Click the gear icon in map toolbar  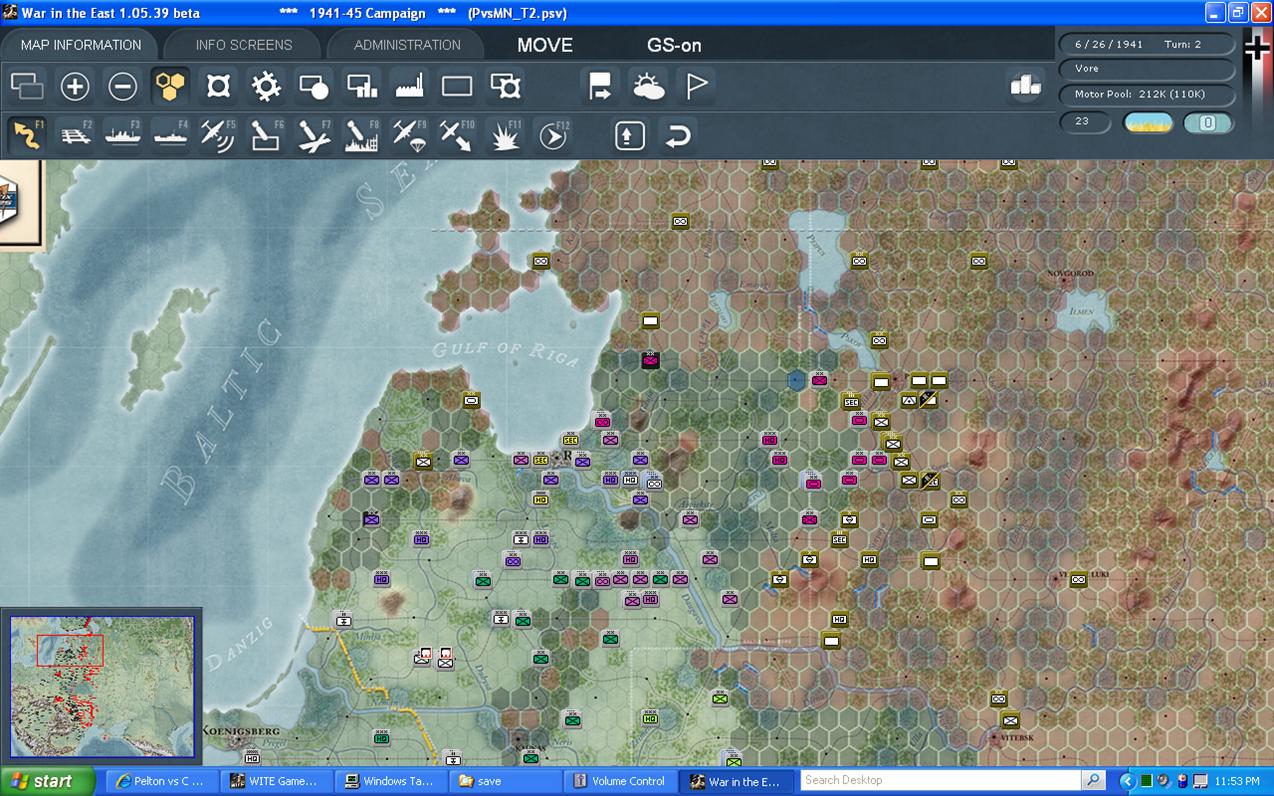pyautogui.click(x=267, y=86)
